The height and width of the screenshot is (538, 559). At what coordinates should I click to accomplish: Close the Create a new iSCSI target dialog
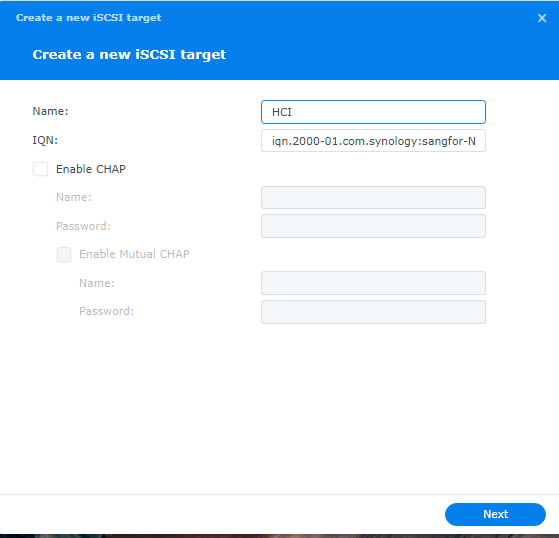point(542,18)
